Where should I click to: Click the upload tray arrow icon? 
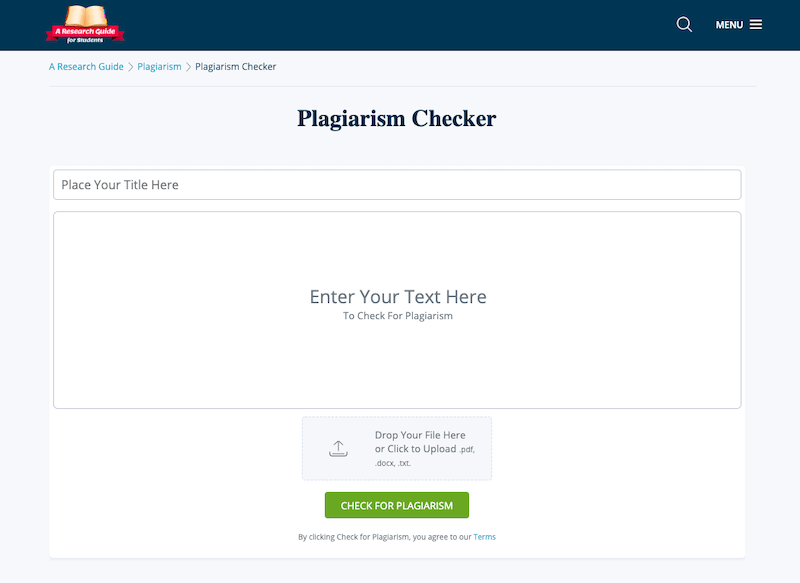click(338, 448)
